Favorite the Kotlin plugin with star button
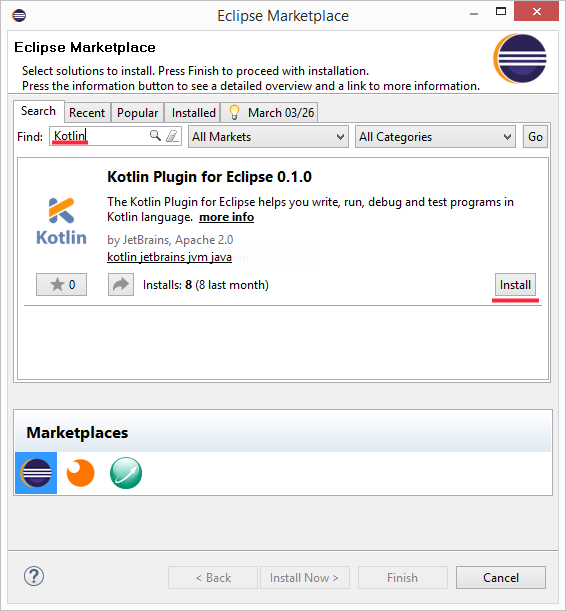 tap(62, 284)
